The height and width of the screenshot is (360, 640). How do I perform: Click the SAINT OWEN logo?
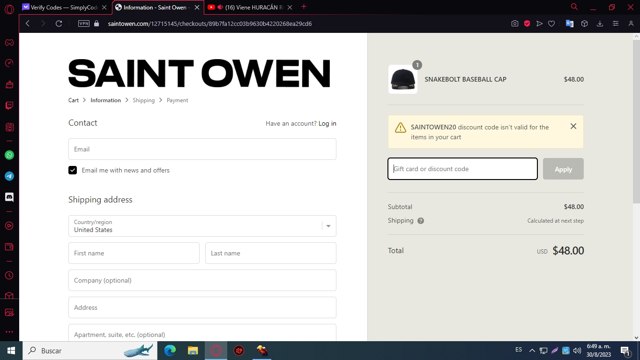coord(199,73)
